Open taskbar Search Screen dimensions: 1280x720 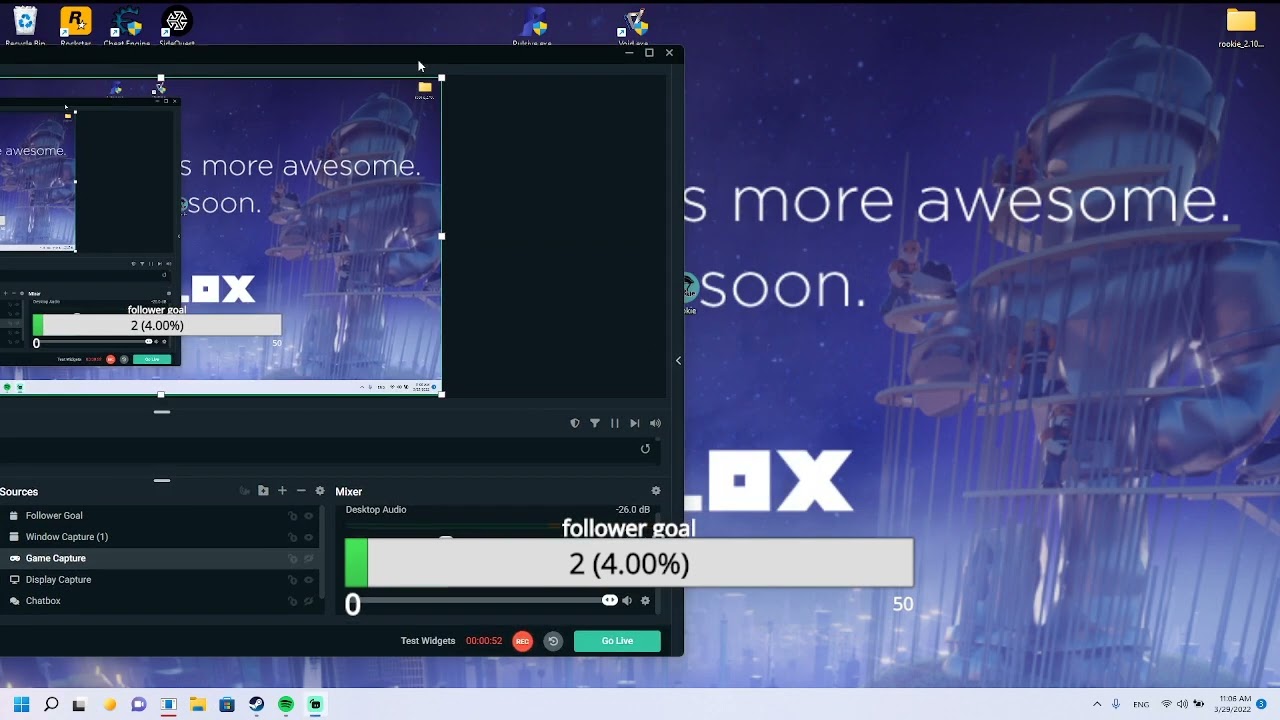coord(51,705)
